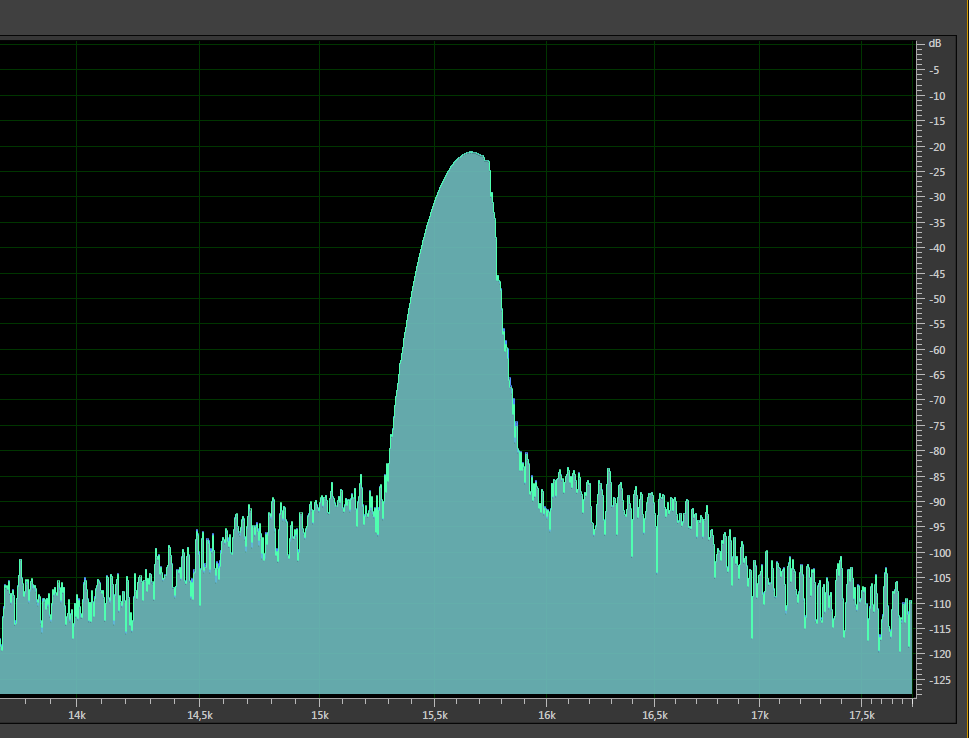Click the -40 dB scale label
969x738 pixels.
tap(937, 248)
